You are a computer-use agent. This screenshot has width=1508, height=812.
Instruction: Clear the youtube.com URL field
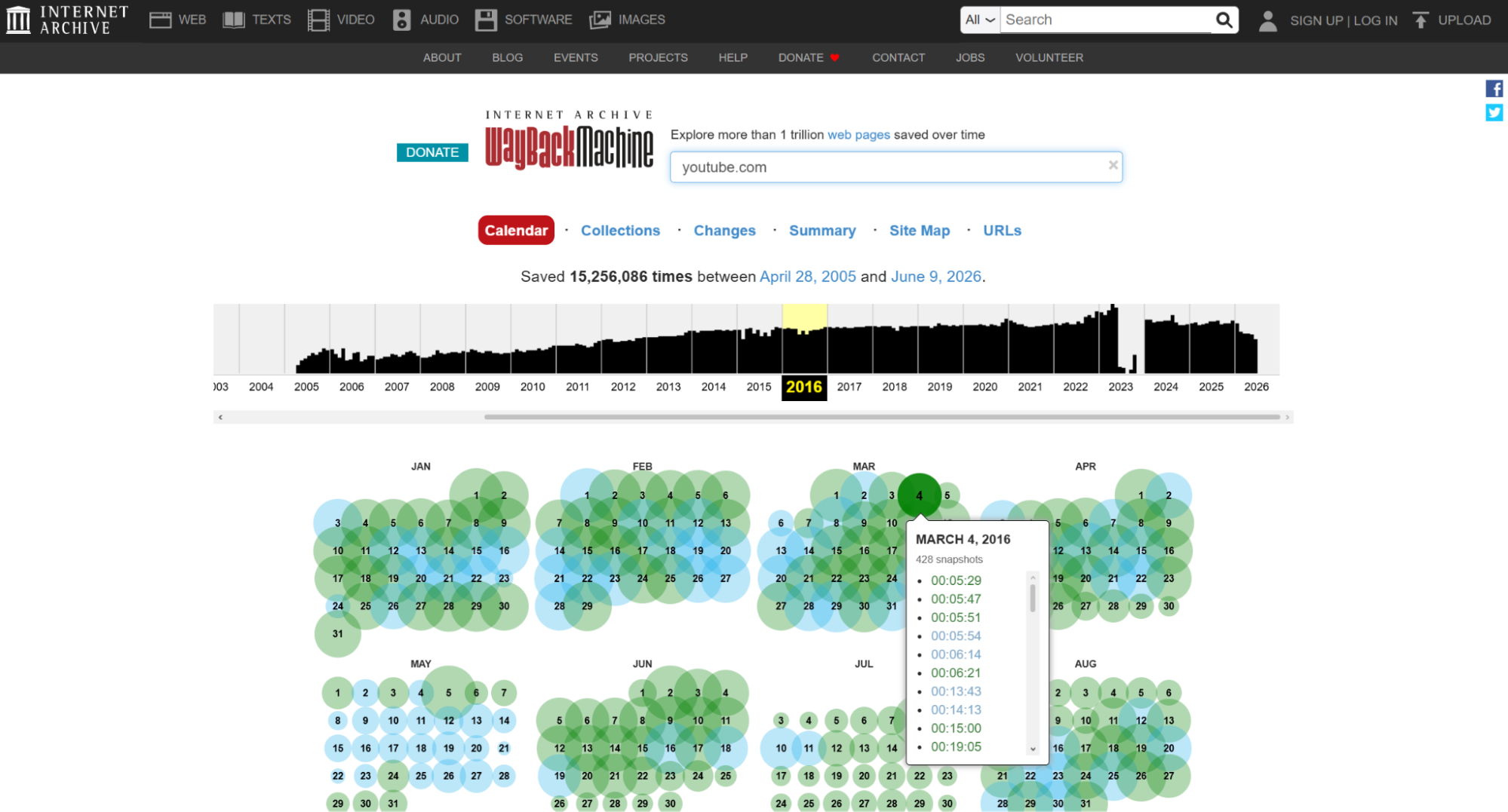tap(1113, 165)
